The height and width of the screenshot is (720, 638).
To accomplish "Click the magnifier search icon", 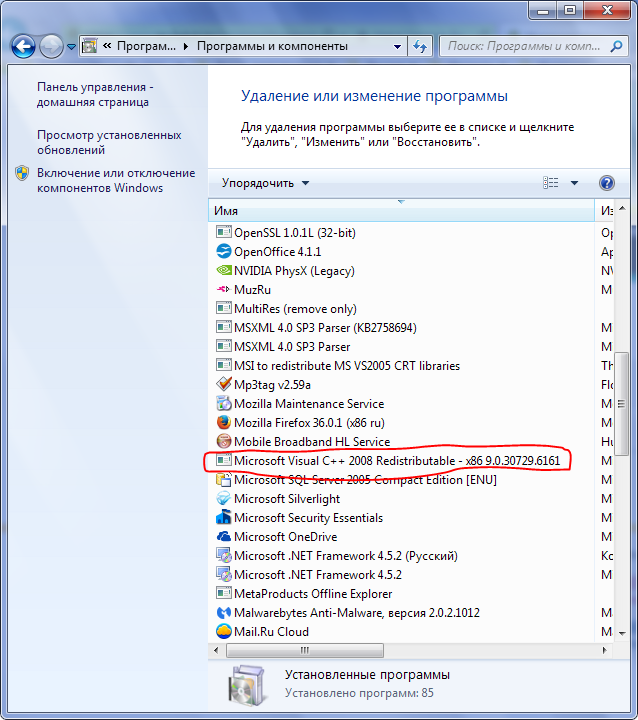I will point(616,46).
